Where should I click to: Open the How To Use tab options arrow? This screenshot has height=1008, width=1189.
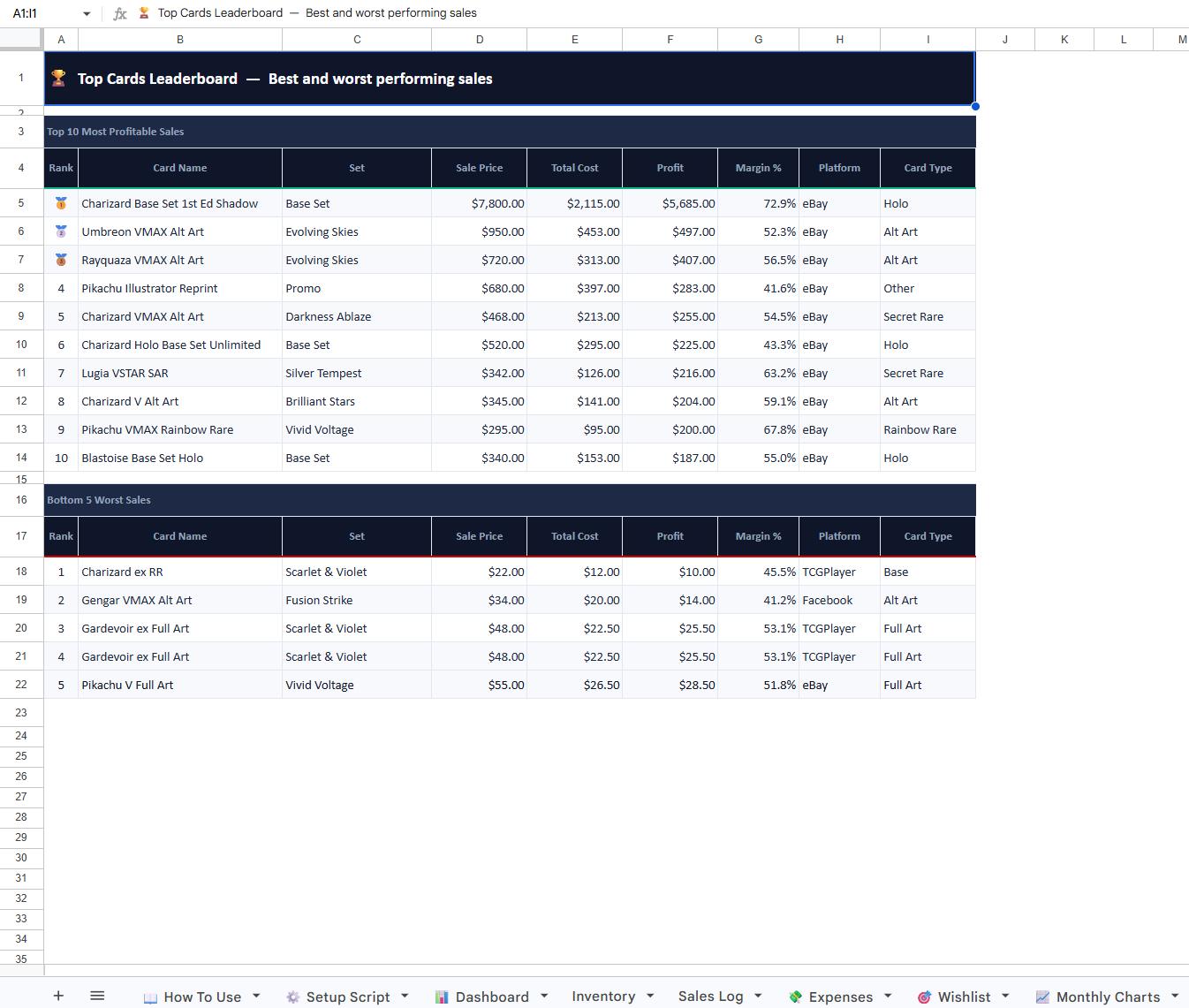256,996
